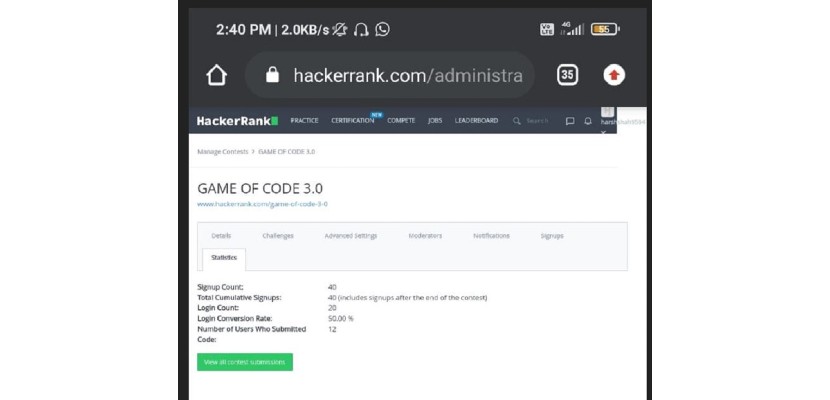
Task: Open the Leaderboard menu
Action: pyautogui.click(x=476, y=121)
